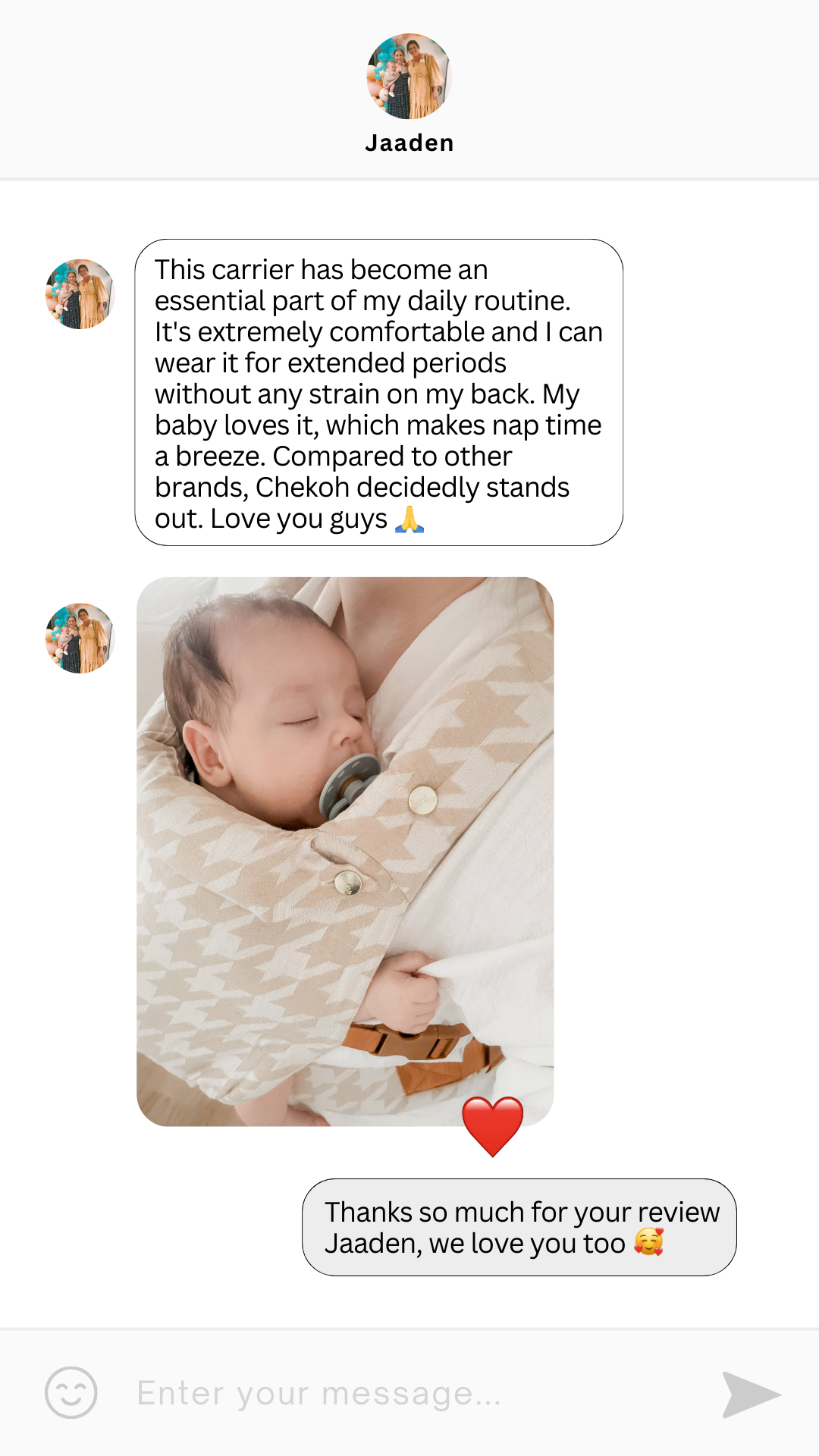Open contact name Jaaden in header
The width and height of the screenshot is (819, 1456).
[x=409, y=143]
